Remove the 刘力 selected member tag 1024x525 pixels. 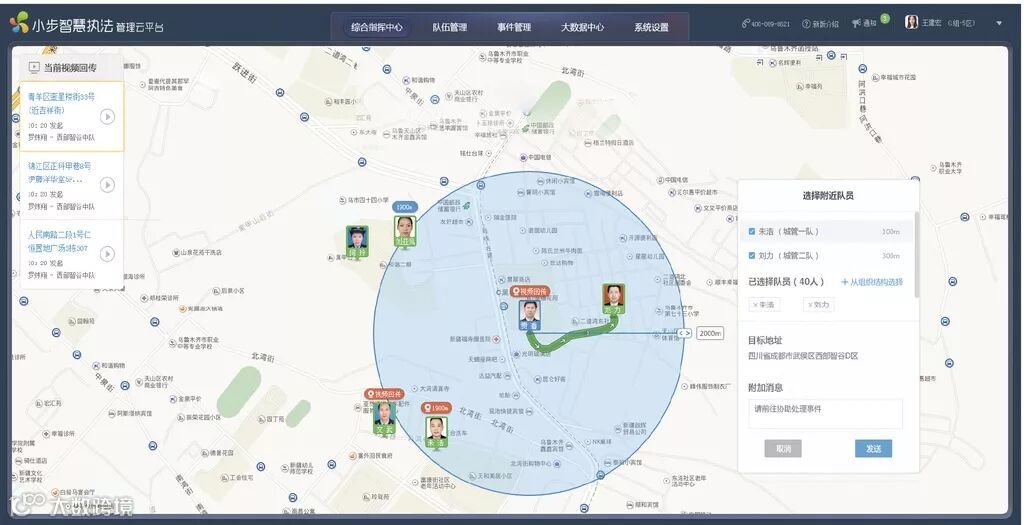click(x=819, y=304)
